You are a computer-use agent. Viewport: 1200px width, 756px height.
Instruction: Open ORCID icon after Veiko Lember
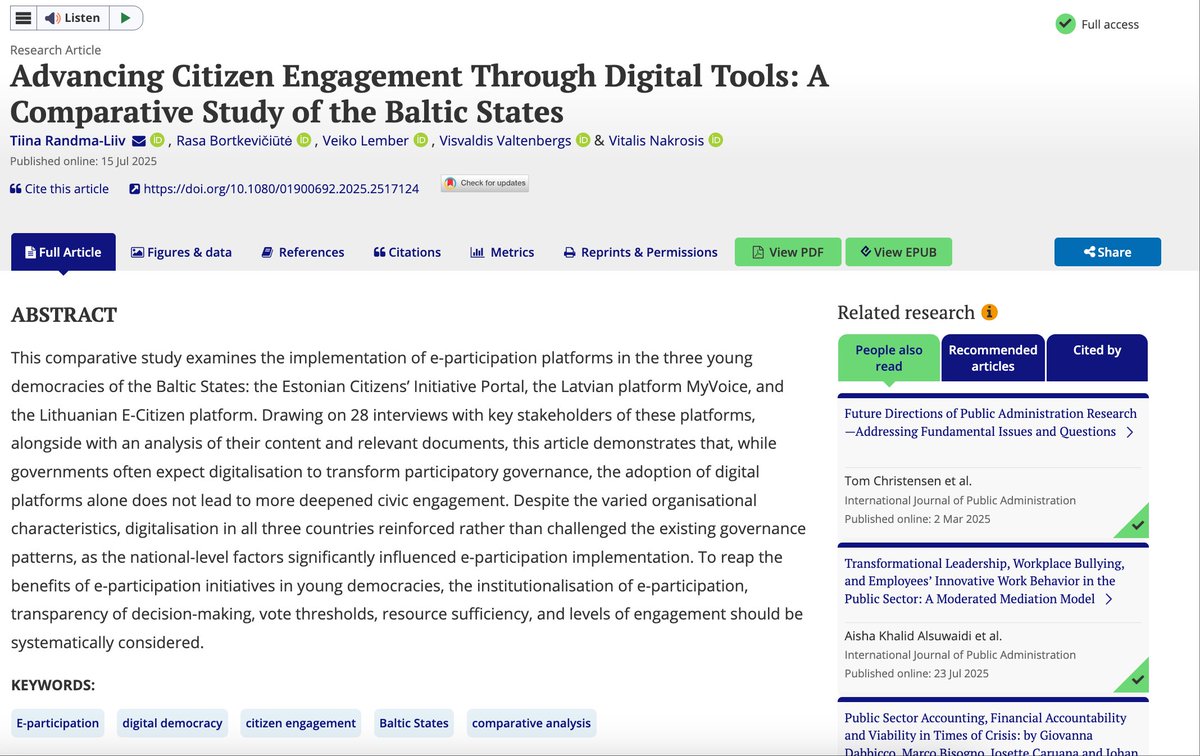[421, 140]
